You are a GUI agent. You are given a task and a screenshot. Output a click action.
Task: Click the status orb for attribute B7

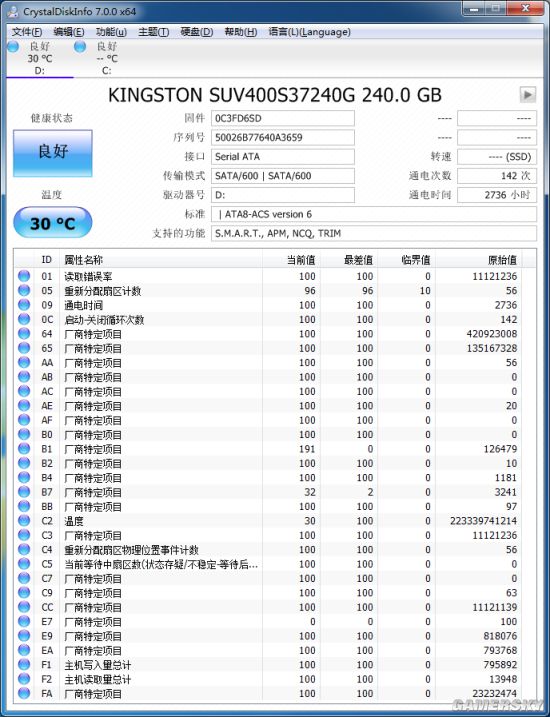[24, 492]
